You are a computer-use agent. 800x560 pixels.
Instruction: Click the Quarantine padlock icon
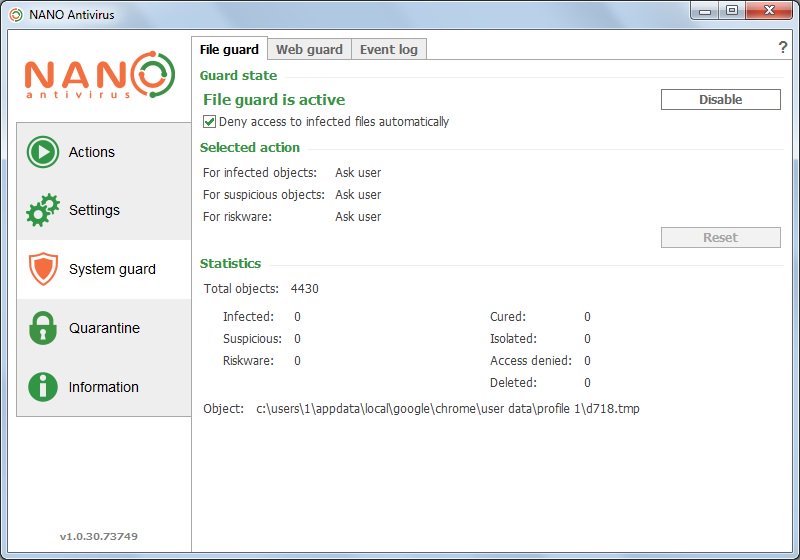pos(43,328)
